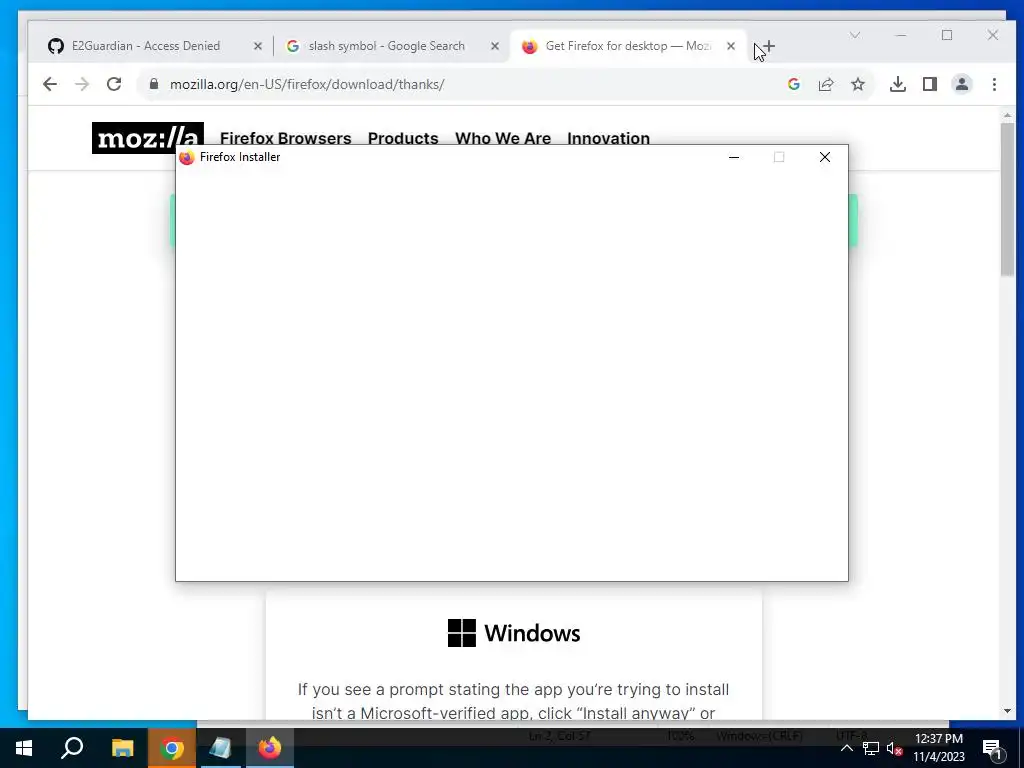This screenshot has height=768, width=1024.
Task: Open Notepad taskbar icon
Action: [221, 748]
